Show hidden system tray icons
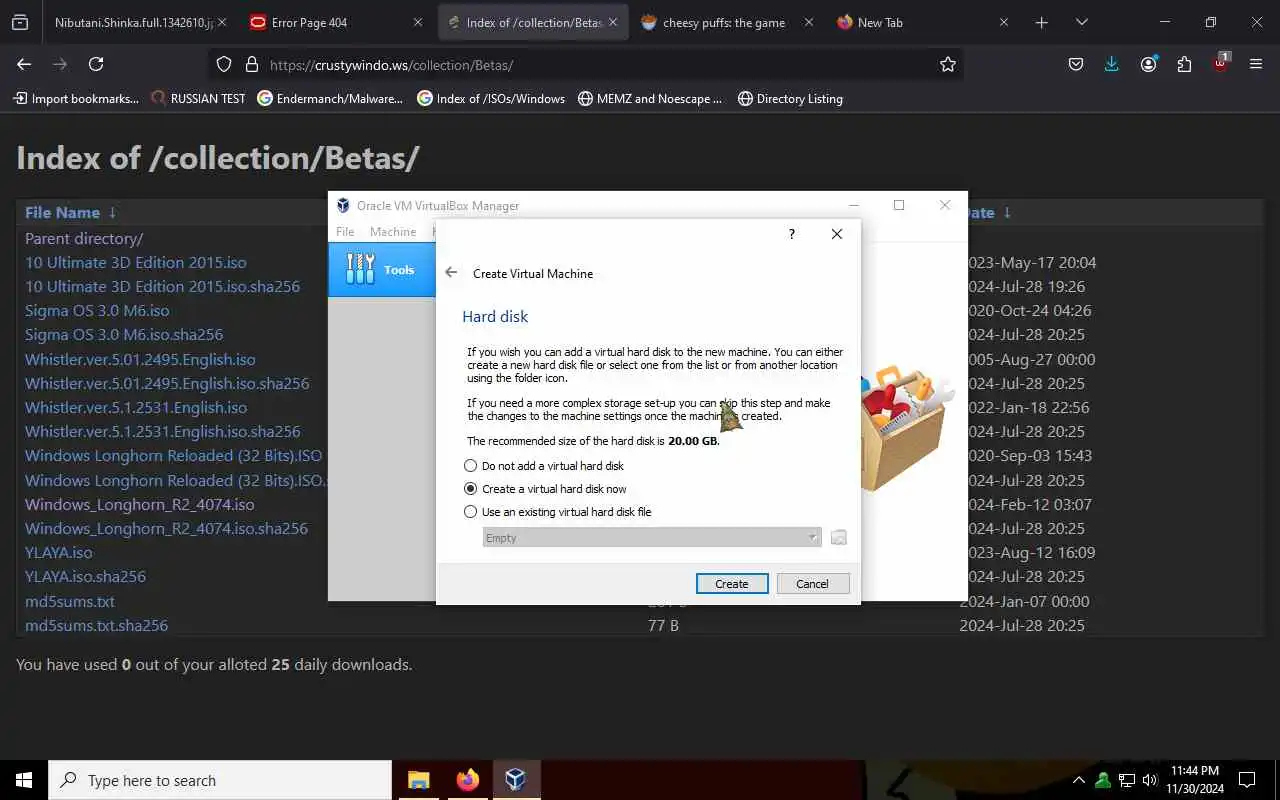 click(x=1078, y=780)
